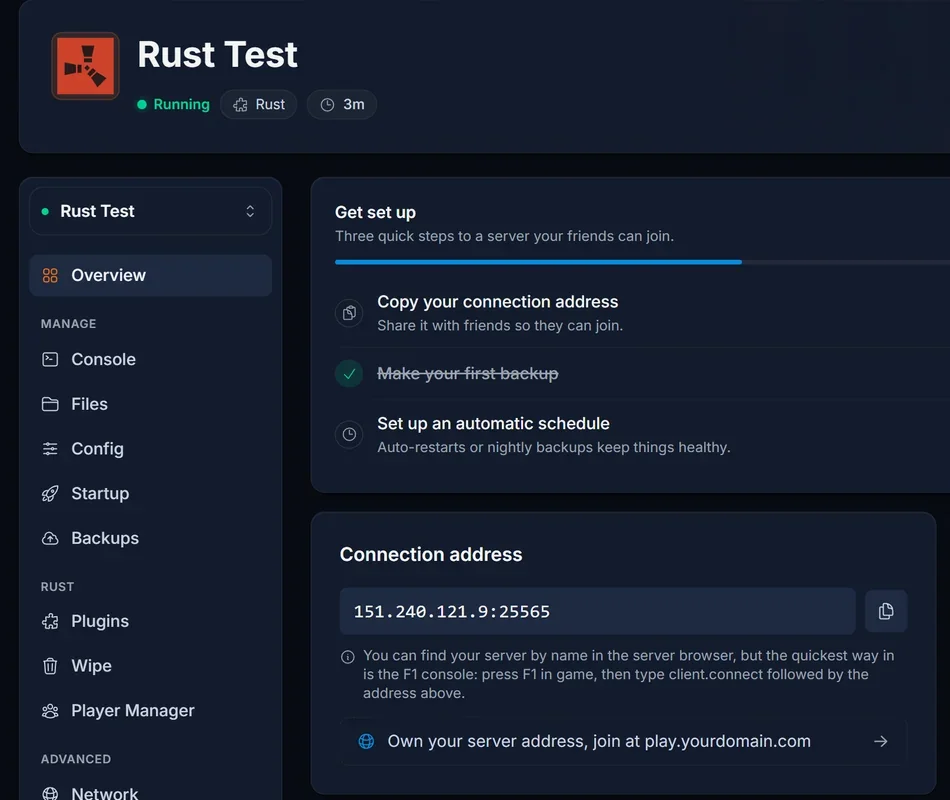Click the MANAGE section label

point(68,324)
